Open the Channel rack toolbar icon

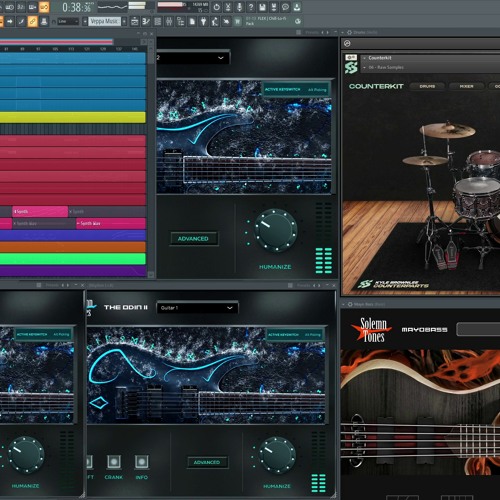[x=157, y=21]
